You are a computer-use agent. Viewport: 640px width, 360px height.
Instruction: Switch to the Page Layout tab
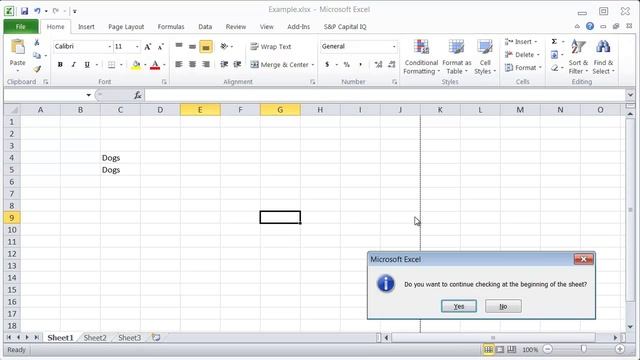click(126, 27)
